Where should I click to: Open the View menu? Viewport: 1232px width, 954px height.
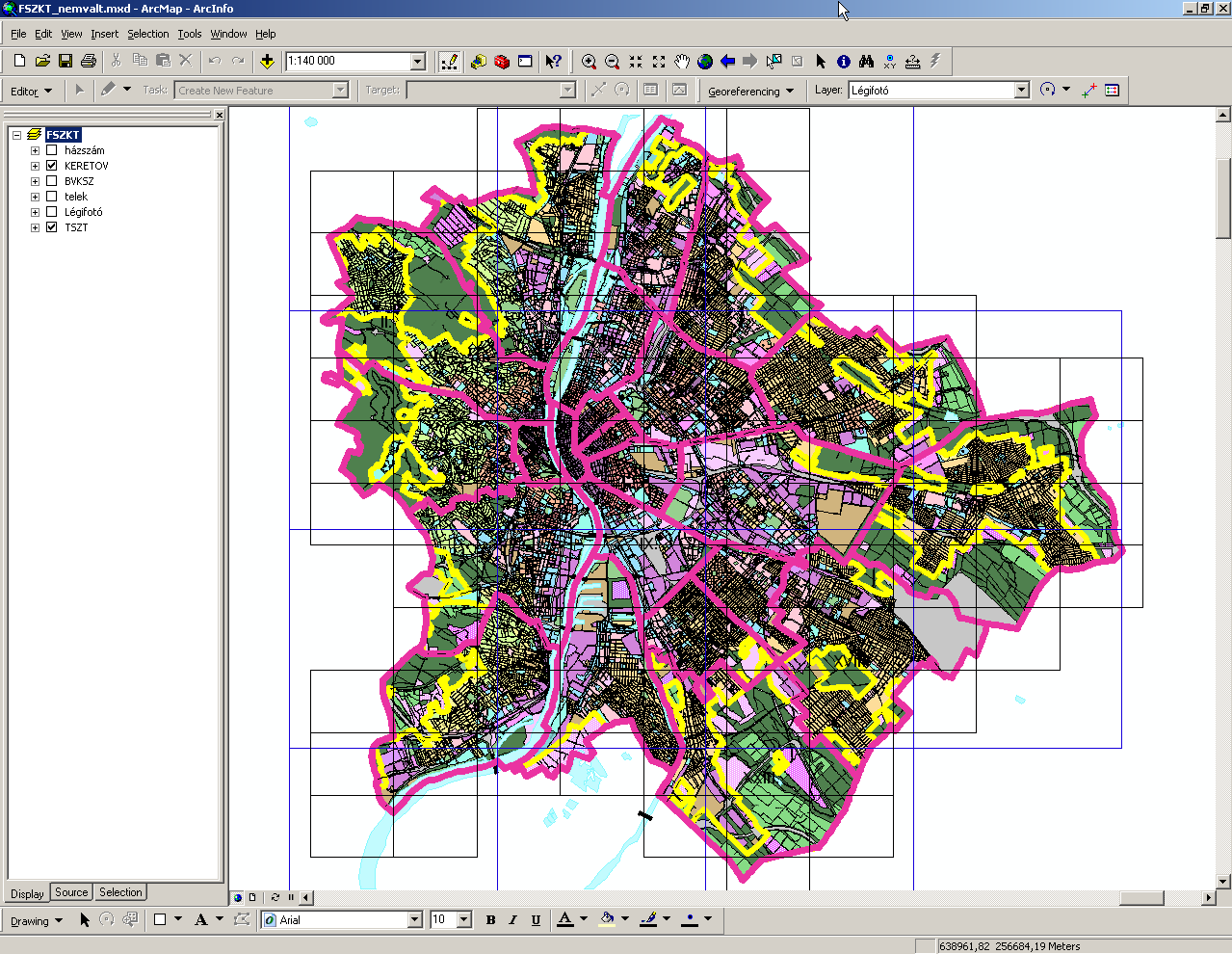[x=71, y=34]
